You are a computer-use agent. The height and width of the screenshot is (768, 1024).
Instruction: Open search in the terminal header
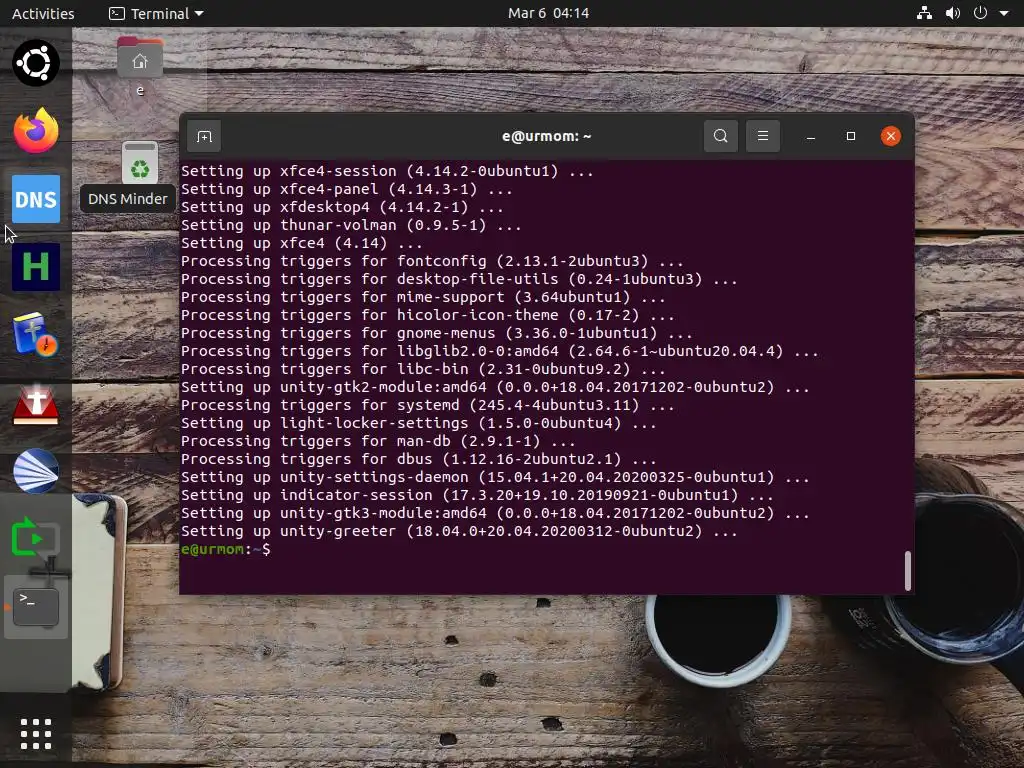[720, 136]
